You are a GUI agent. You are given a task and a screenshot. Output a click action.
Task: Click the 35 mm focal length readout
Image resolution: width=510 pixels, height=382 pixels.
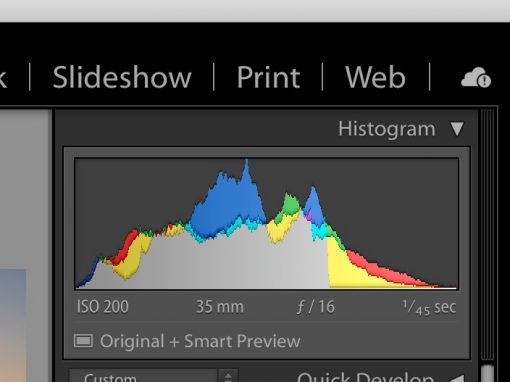tap(220, 306)
